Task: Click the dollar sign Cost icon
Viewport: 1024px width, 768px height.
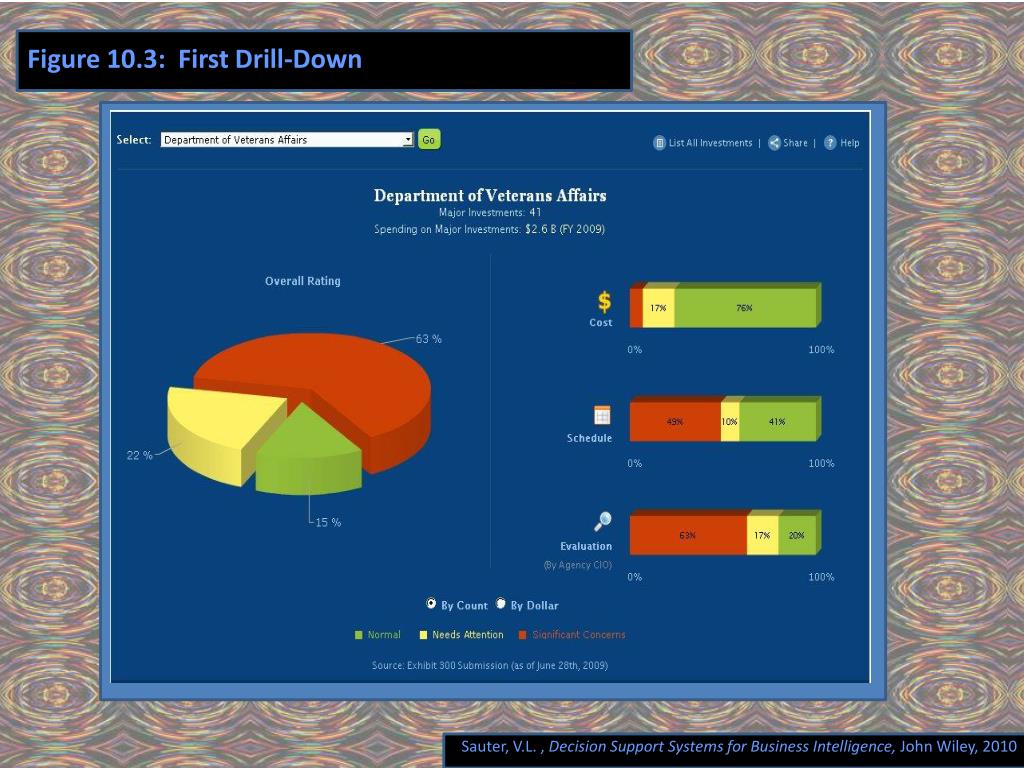Action: pyautogui.click(x=605, y=302)
